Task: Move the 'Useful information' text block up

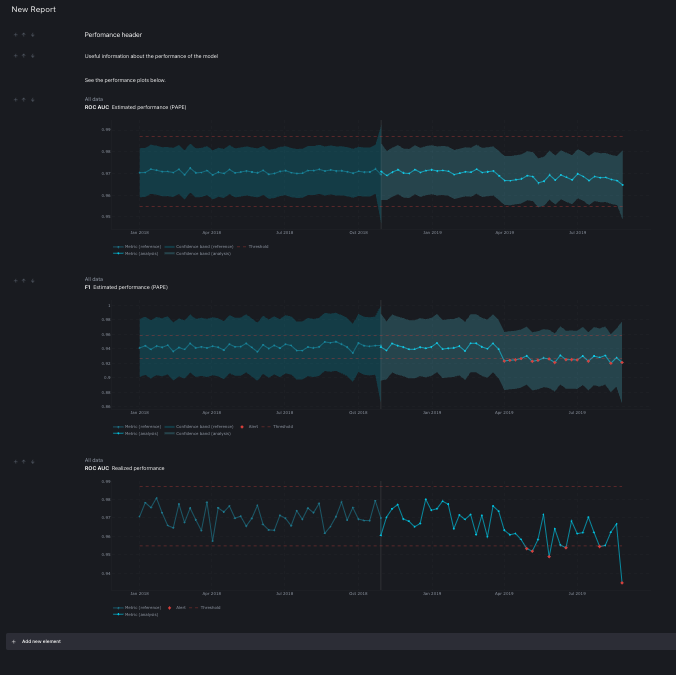Action: [x=24, y=56]
